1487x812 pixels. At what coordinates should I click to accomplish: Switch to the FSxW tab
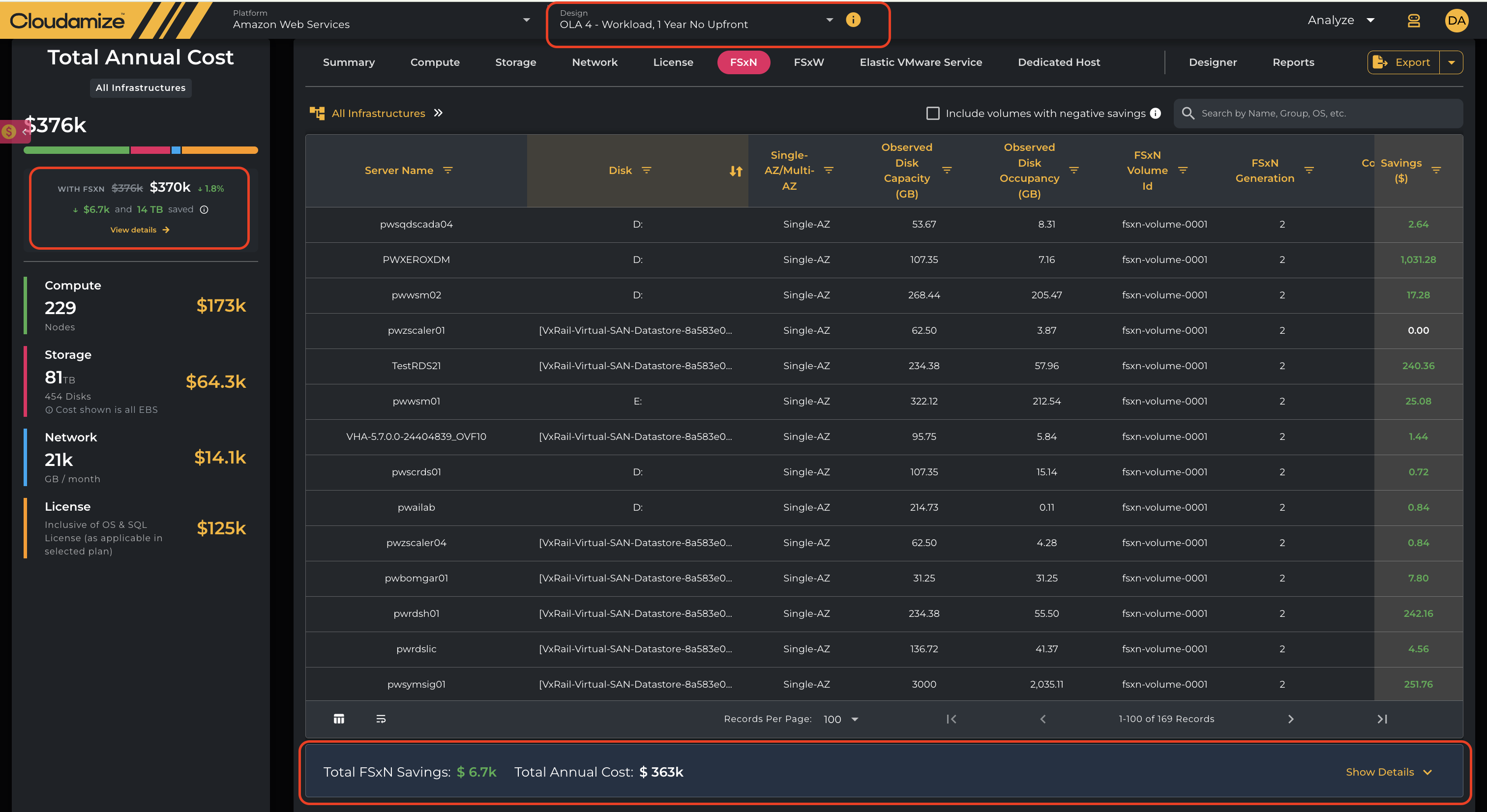pos(809,62)
